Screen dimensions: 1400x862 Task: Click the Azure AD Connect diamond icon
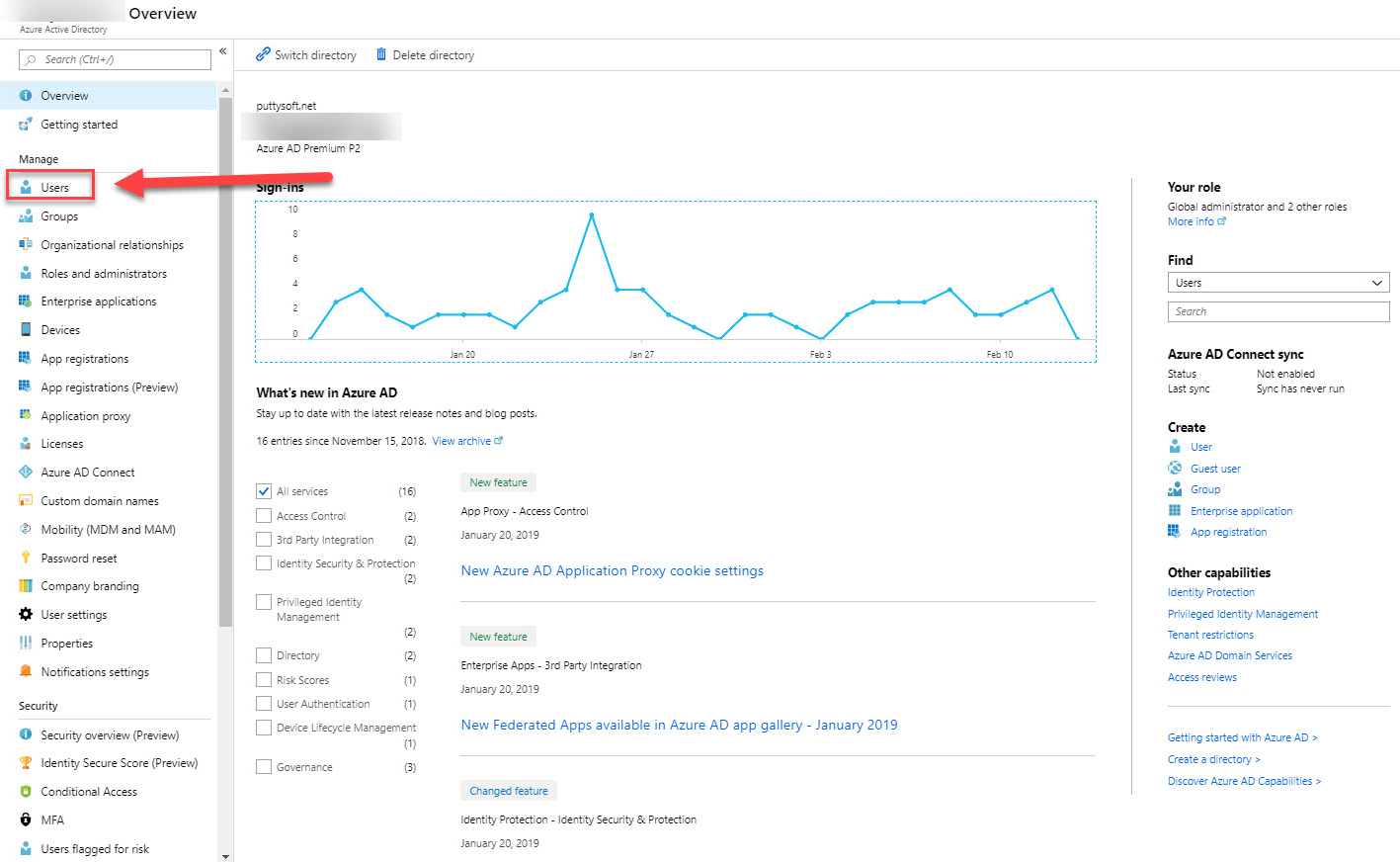point(26,473)
